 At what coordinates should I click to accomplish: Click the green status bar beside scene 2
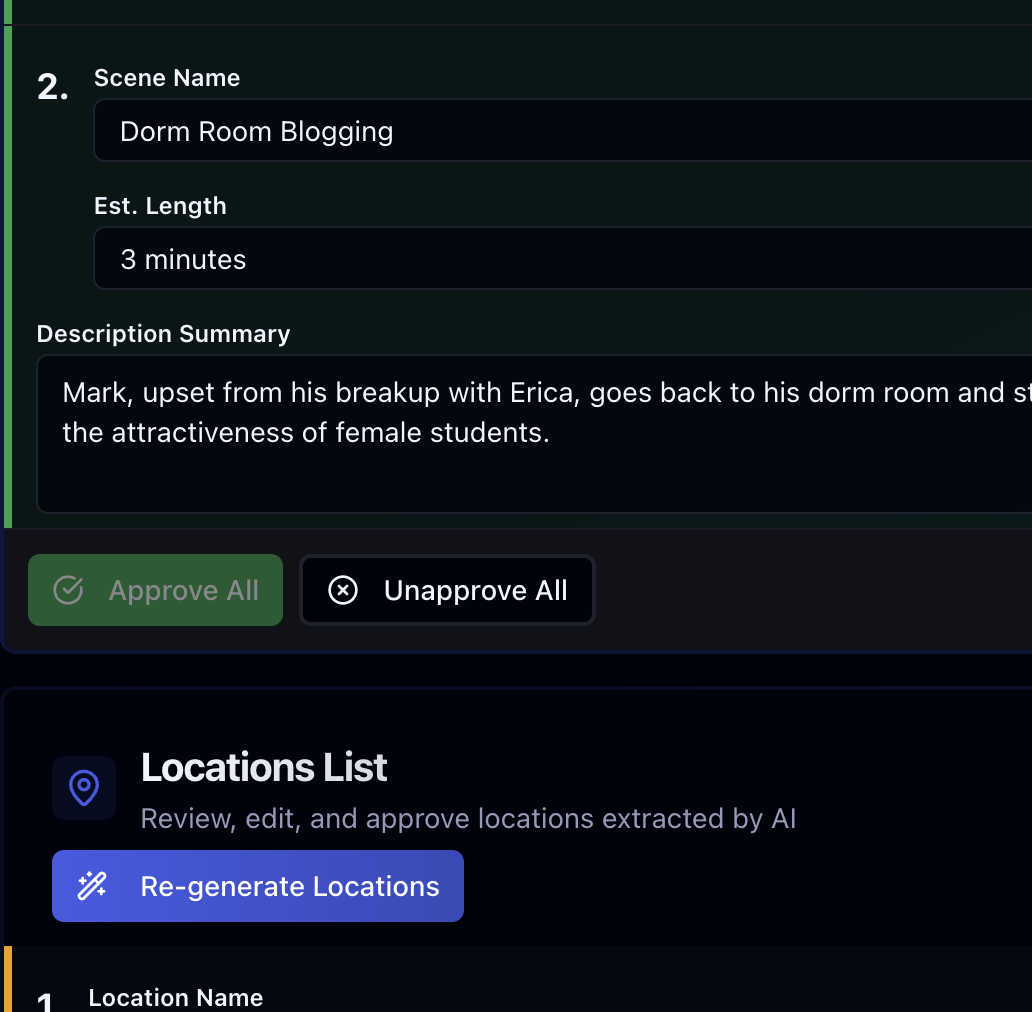(x=8, y=276)
